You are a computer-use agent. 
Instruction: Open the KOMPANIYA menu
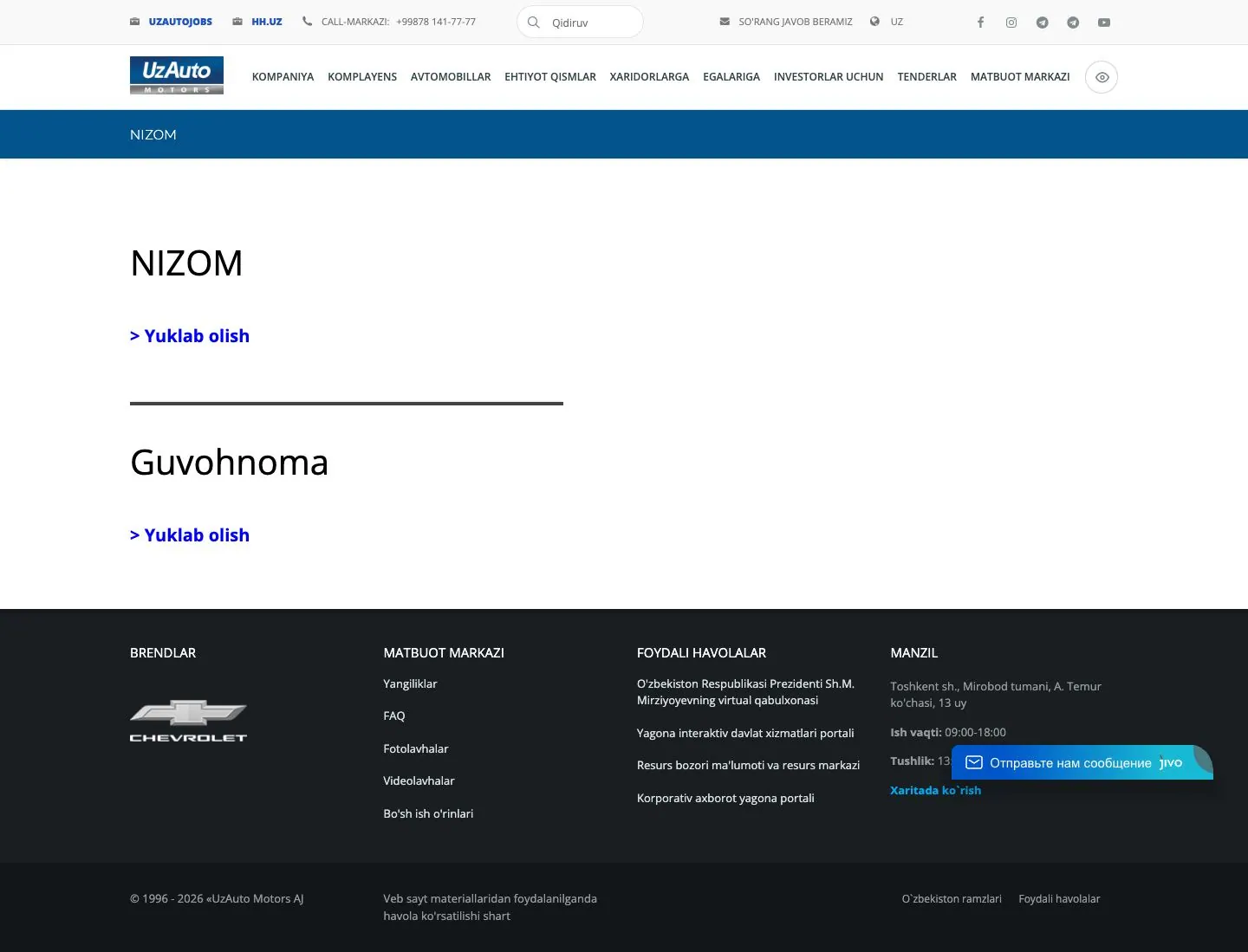(283, 77)
